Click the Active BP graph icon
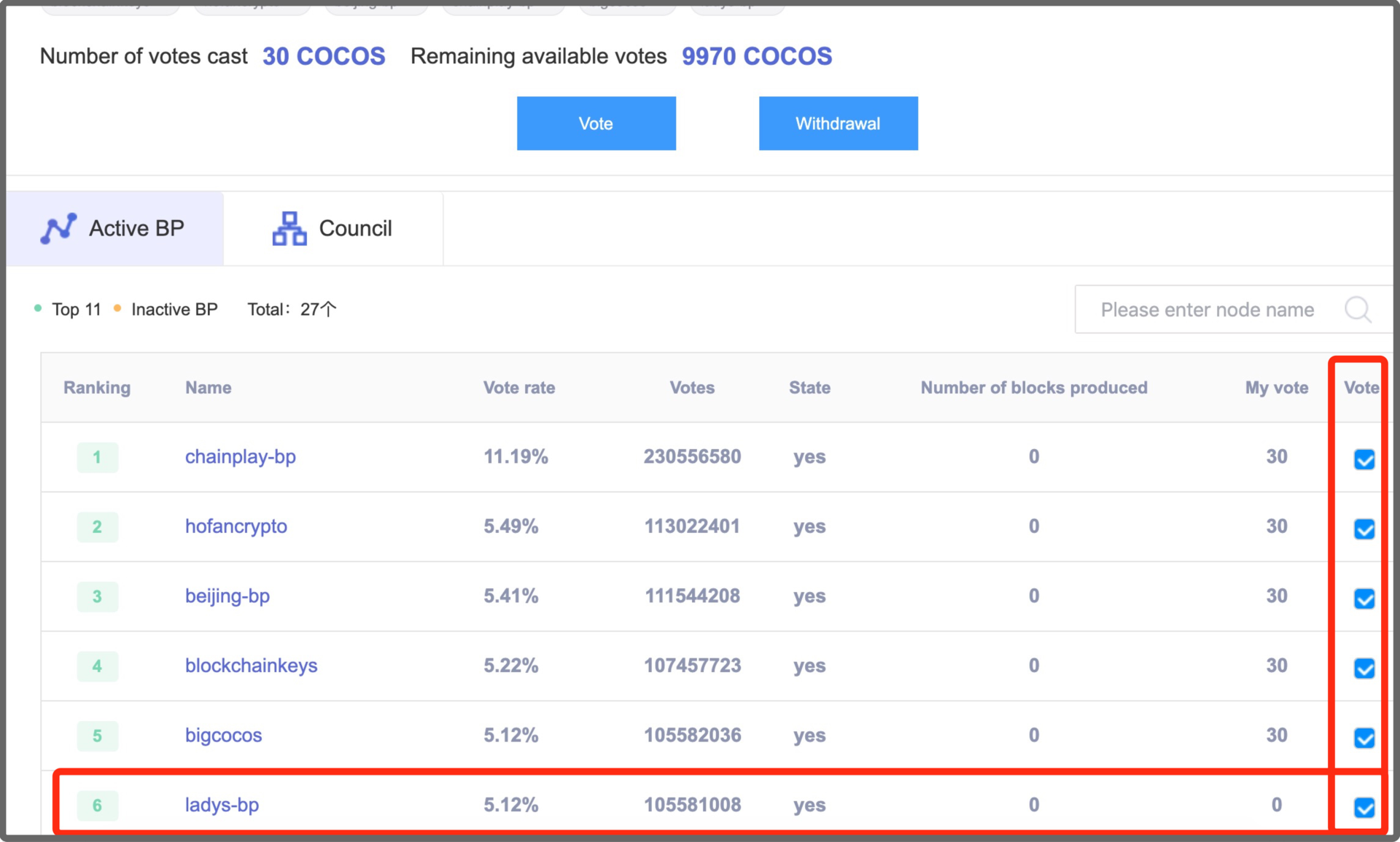The width and height of the screenshot is (1400, 842). pos(58,228)
